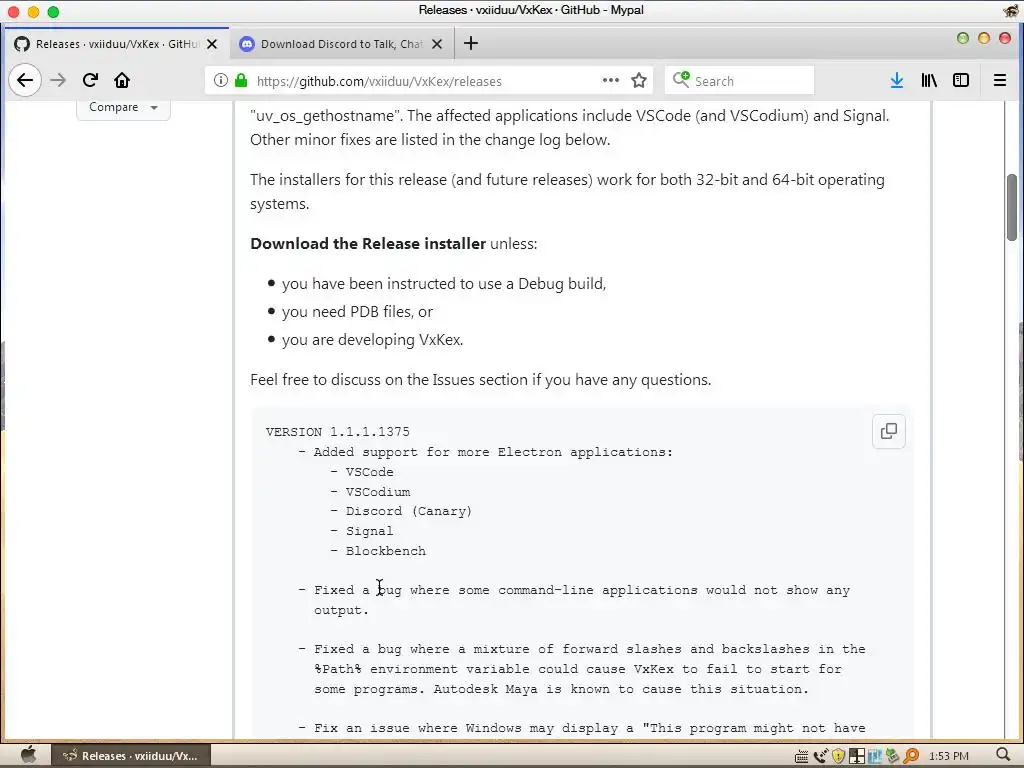Click the phone tray icon

[x=820, y=756]
